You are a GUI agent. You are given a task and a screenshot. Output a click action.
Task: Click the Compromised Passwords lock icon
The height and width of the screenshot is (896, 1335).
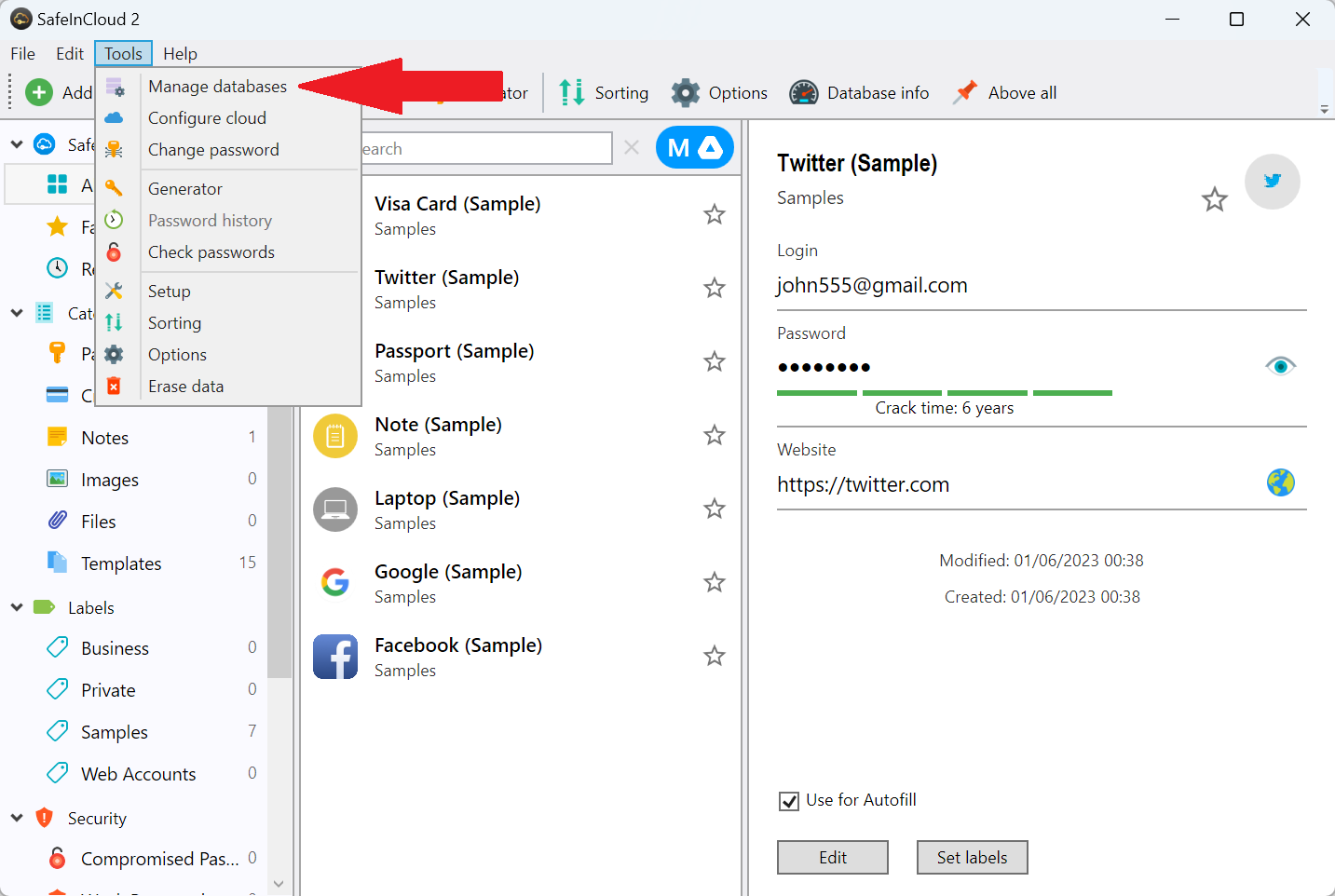coord(57,858)
